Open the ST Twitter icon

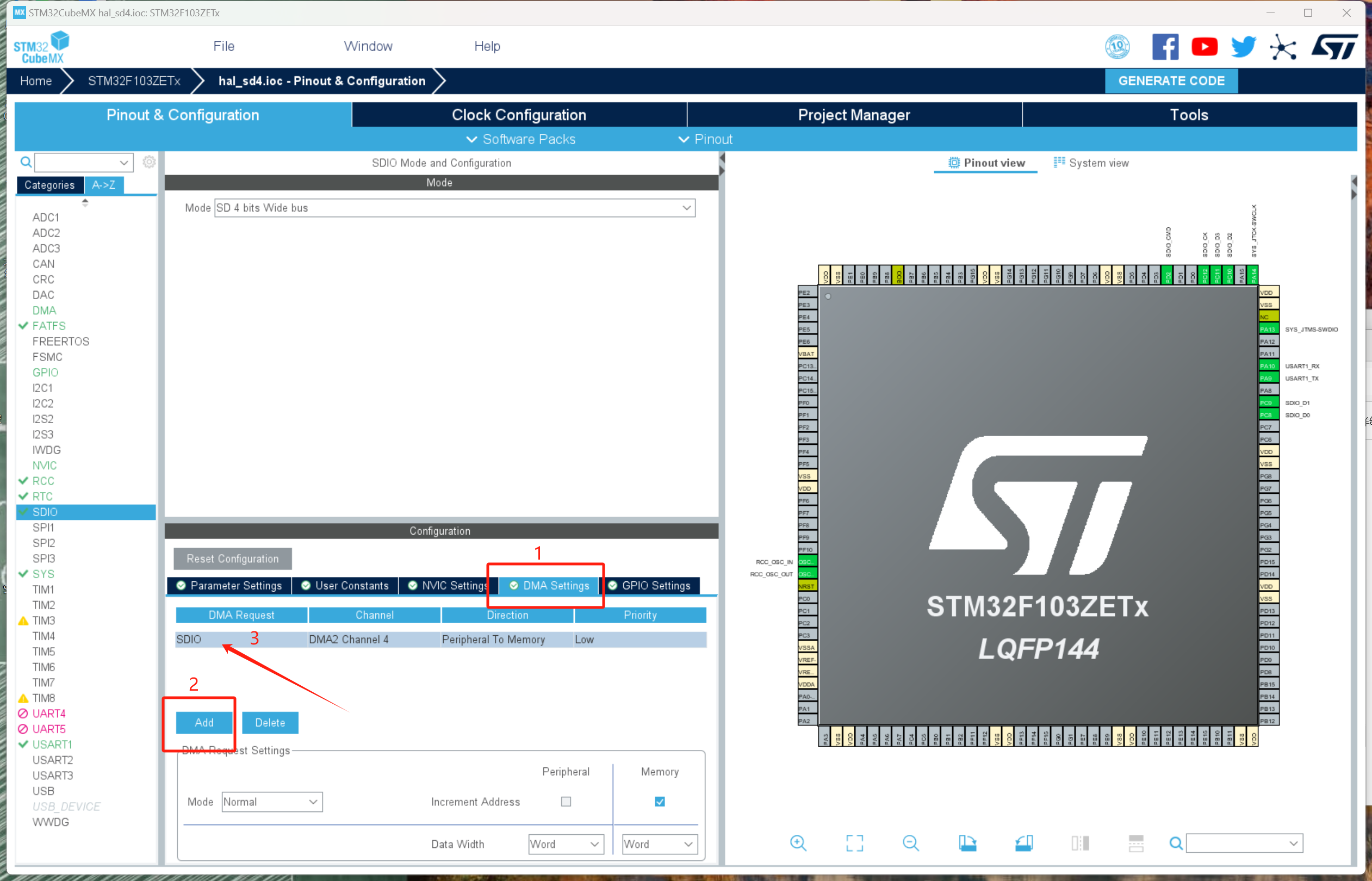click(x=1243, y=46)
